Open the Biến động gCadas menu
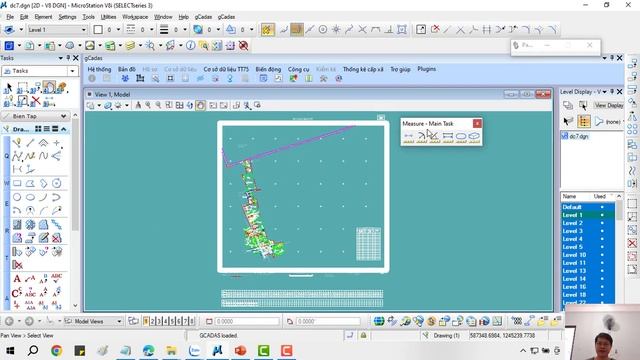This screenshot has width=640, height=360. point(268,69)
